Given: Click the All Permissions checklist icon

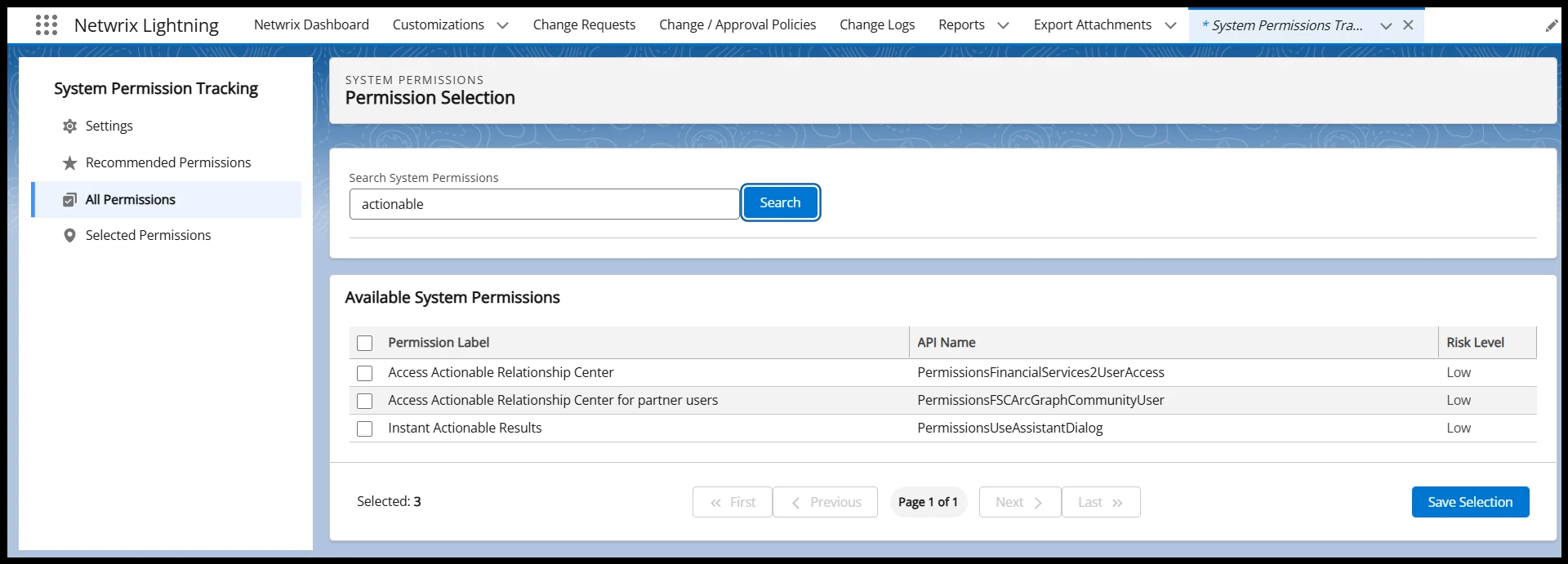Looking at the screenshot, I should click(70, 200).
